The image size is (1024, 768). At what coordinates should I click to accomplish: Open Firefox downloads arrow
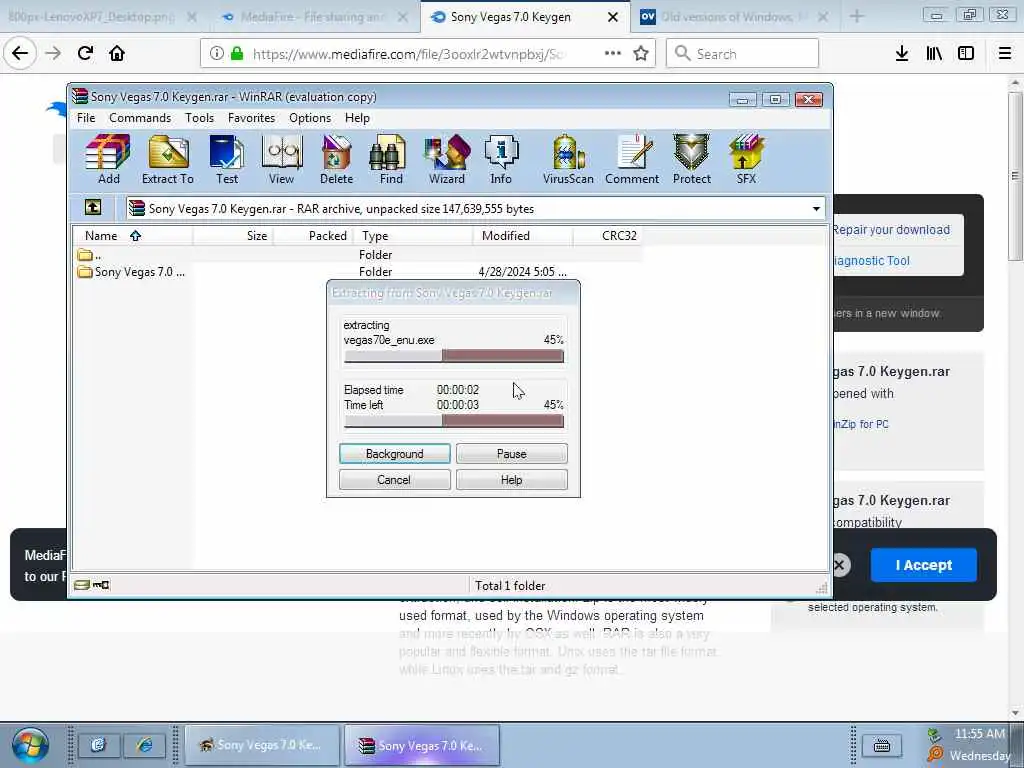coord(902,54)
